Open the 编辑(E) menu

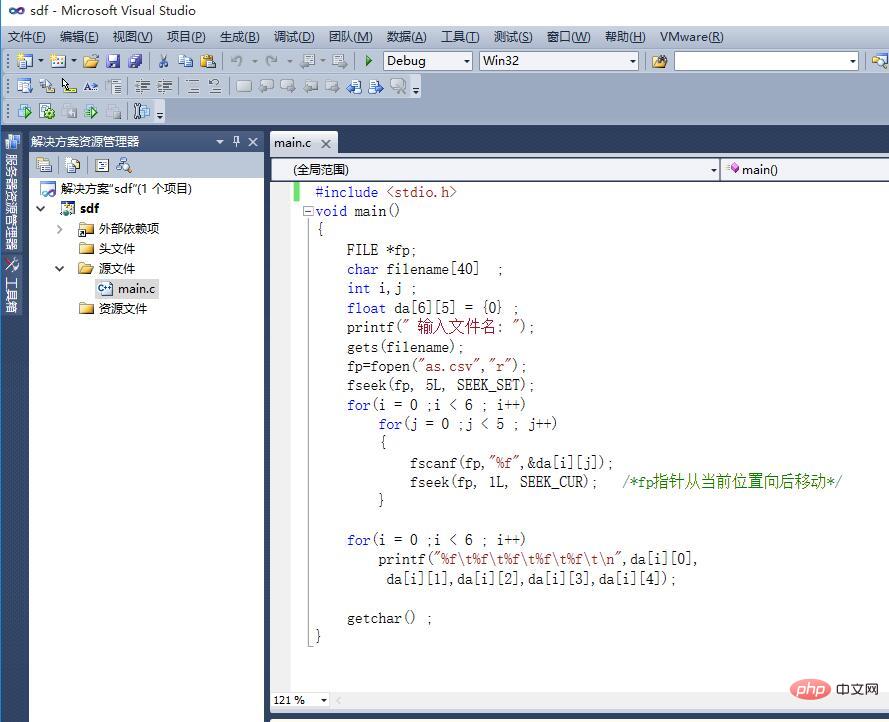tap(79, 37)
